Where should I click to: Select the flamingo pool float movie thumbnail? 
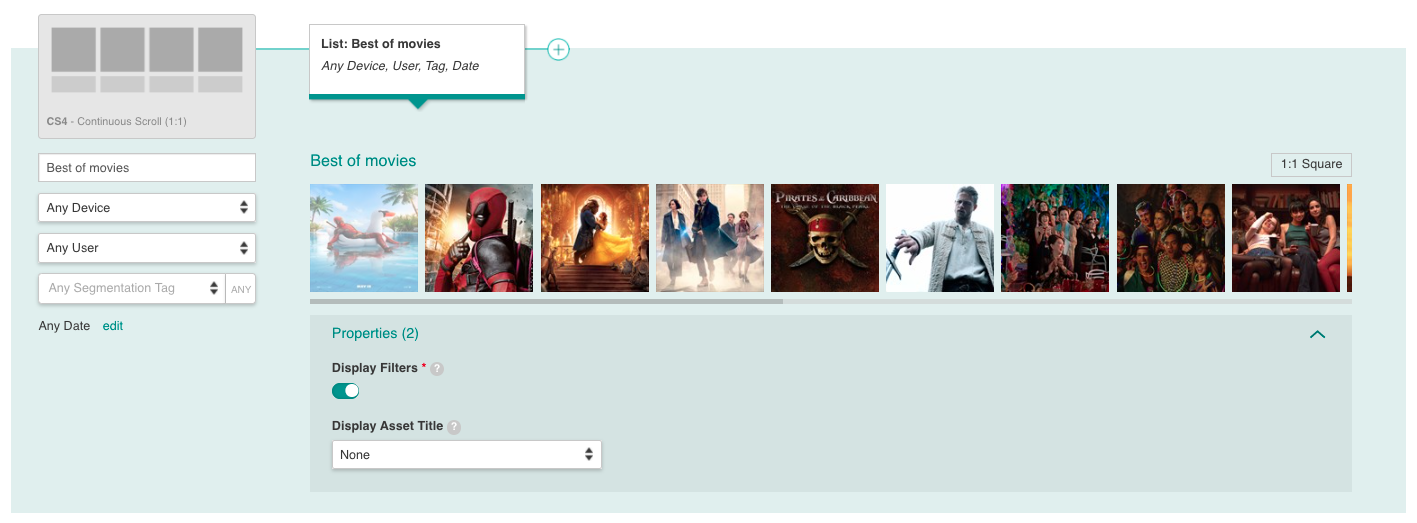(364, 238)
